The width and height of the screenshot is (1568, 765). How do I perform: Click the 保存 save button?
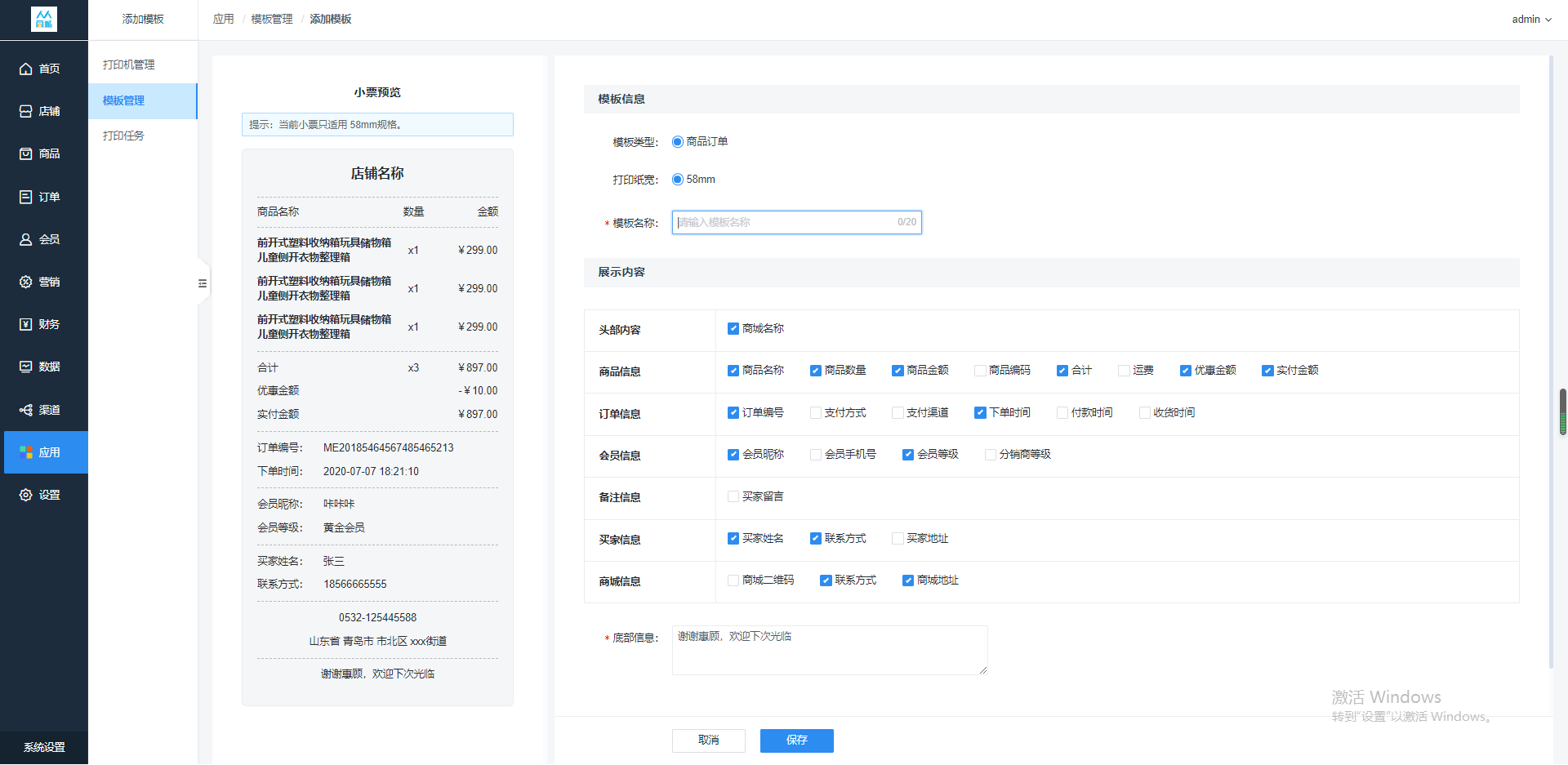(797, 741)
